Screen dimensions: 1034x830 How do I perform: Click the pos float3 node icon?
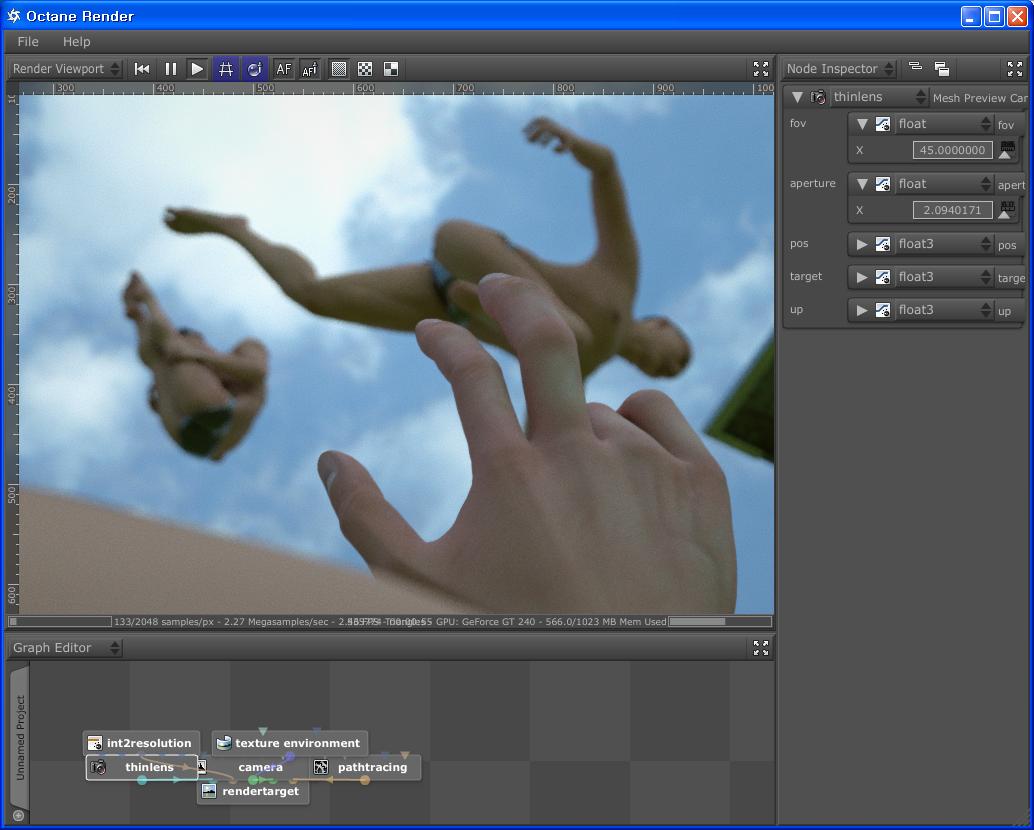click(x=883, y=244)
